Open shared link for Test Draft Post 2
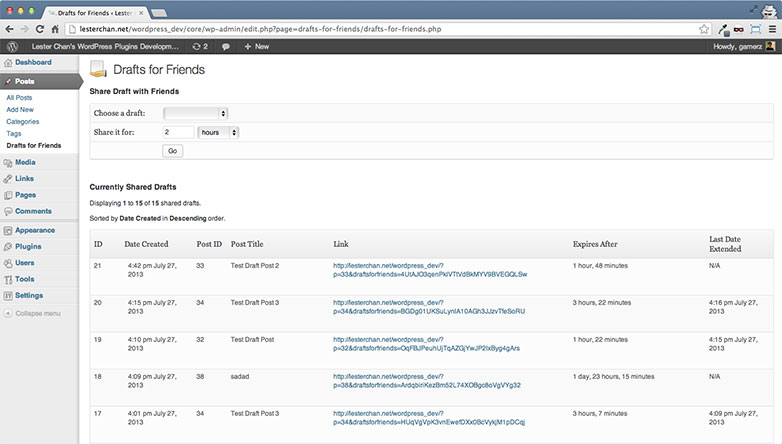Image resolution: width=782 pixels, height=444 pixels. point(430,270)
